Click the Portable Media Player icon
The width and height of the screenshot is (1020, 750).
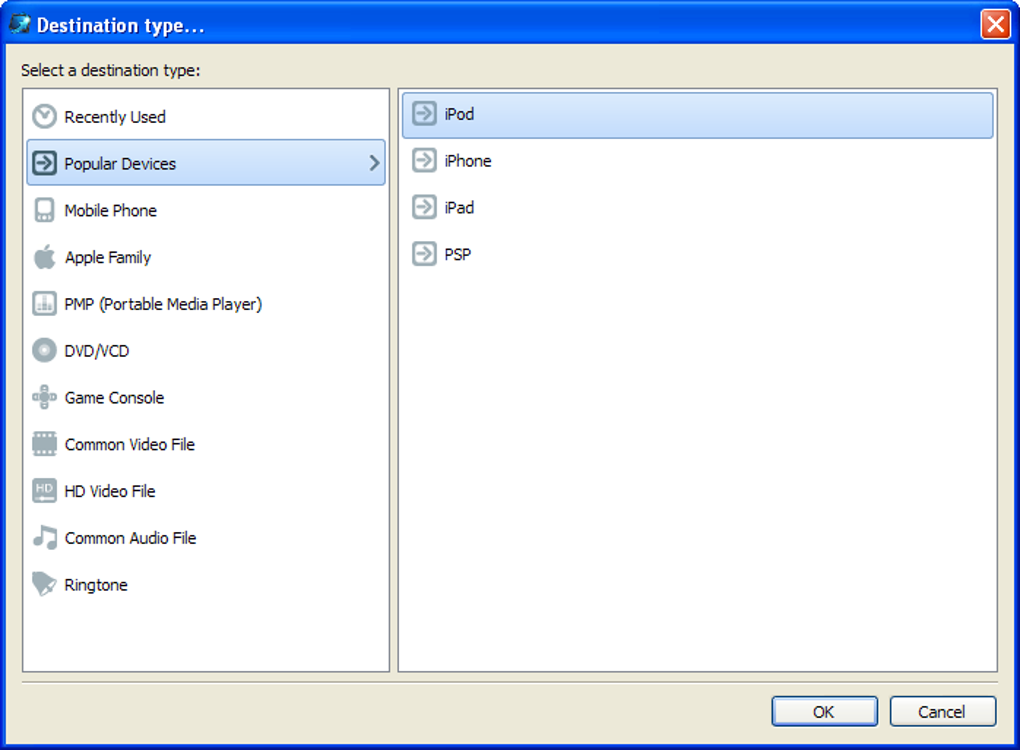pos(44,304)
